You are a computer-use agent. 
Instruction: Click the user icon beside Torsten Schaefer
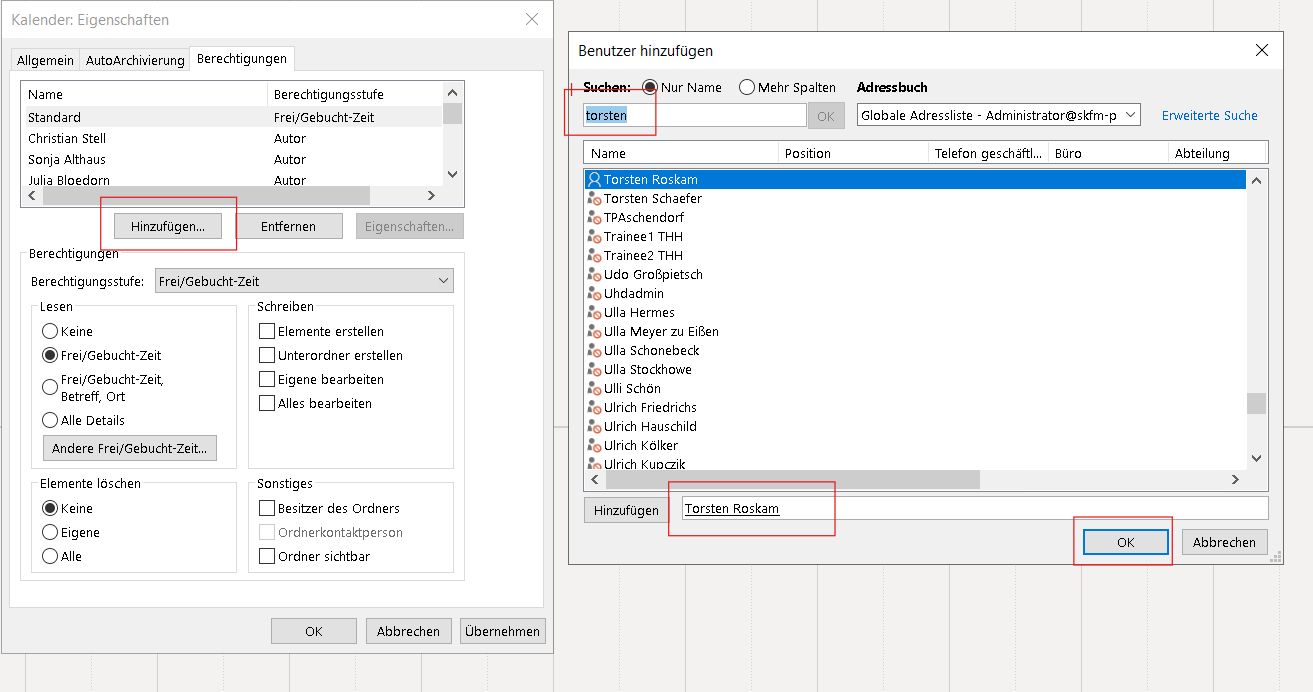click(x=594, y=199)
